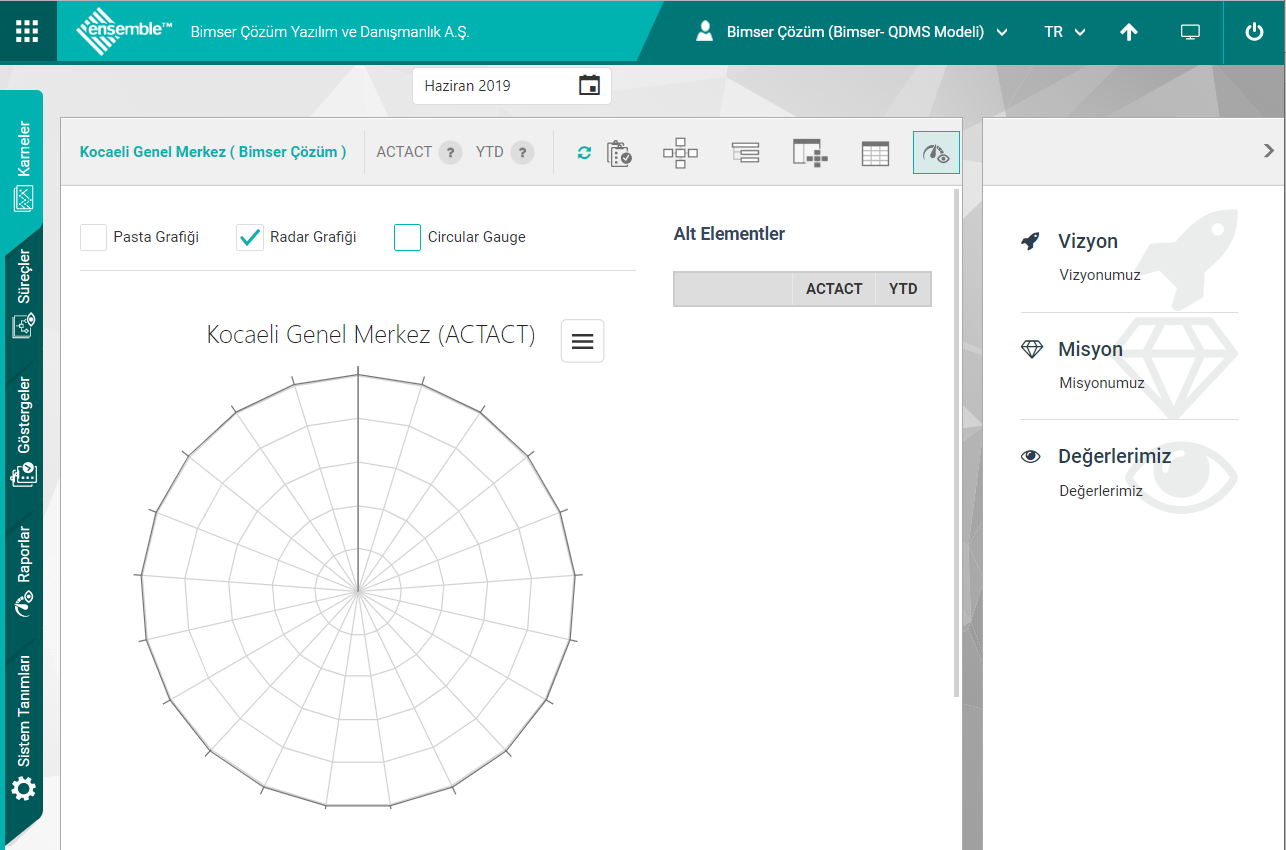
Task: Click the power logout icon
Action: 1254,32
